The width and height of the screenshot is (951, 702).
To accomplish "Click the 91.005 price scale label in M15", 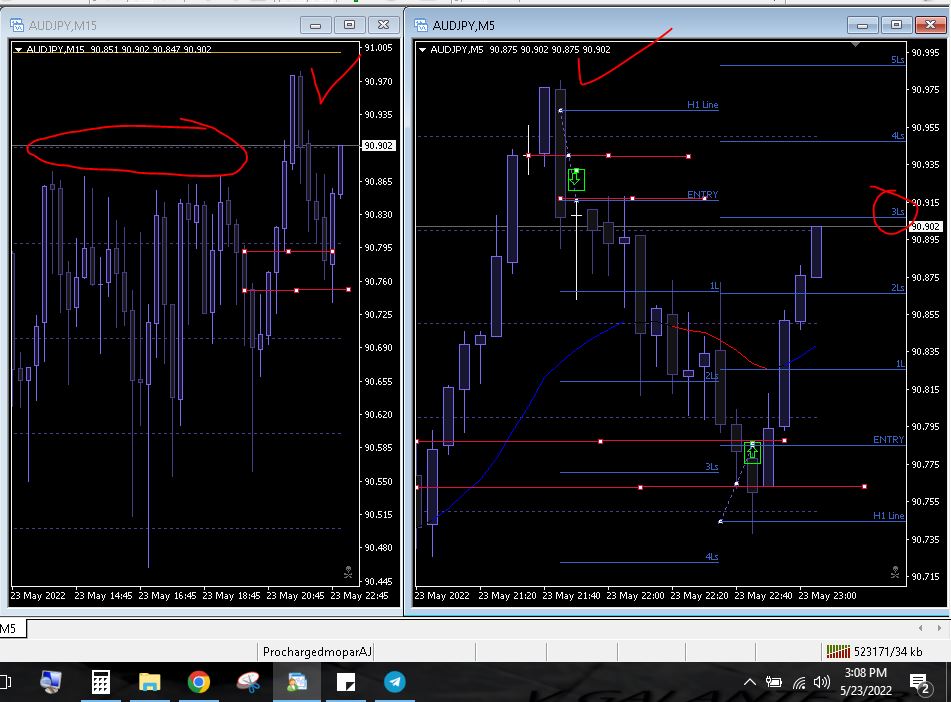I will coord(378,47).
